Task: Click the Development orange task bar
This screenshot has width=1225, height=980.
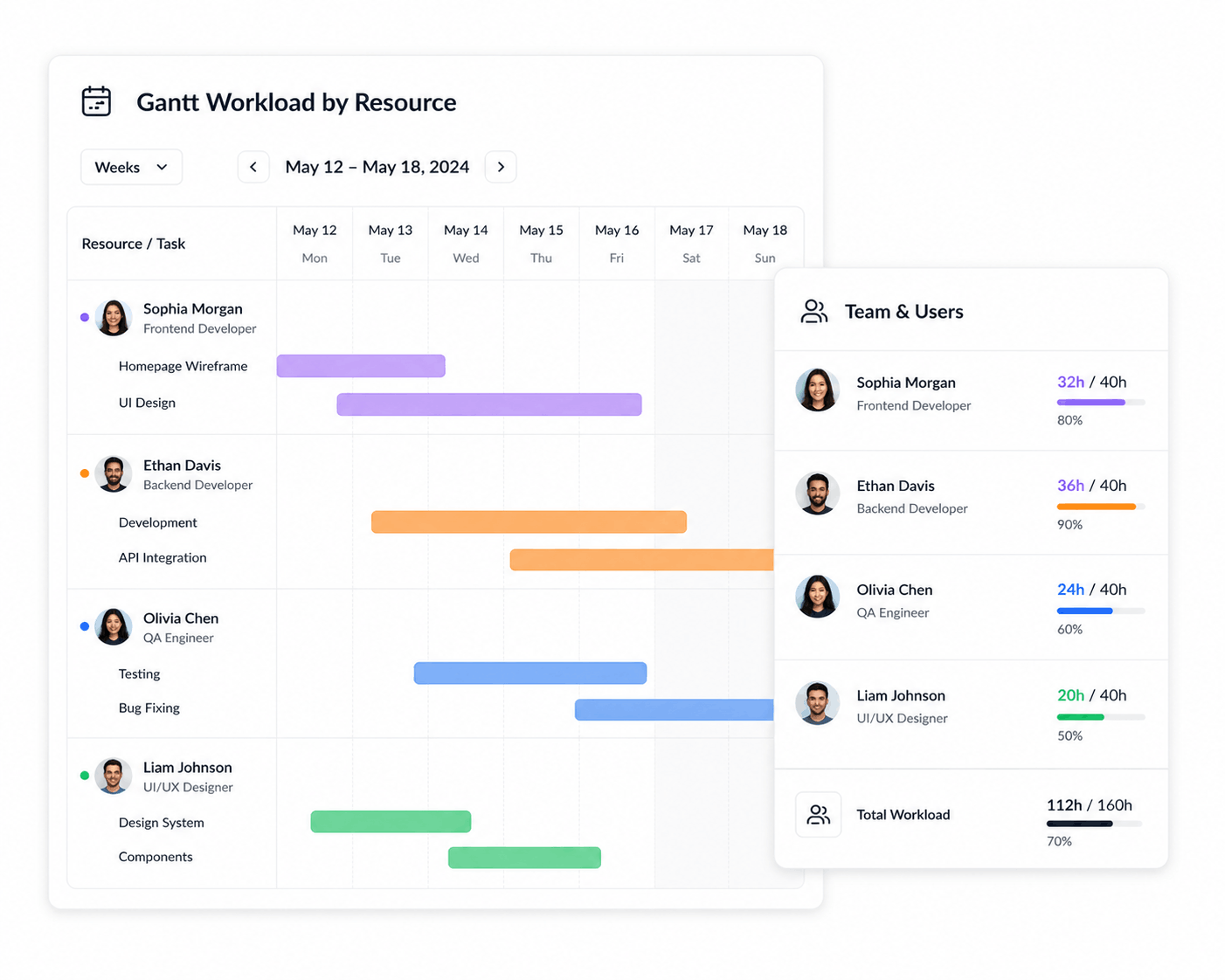Action: point(529,522)
